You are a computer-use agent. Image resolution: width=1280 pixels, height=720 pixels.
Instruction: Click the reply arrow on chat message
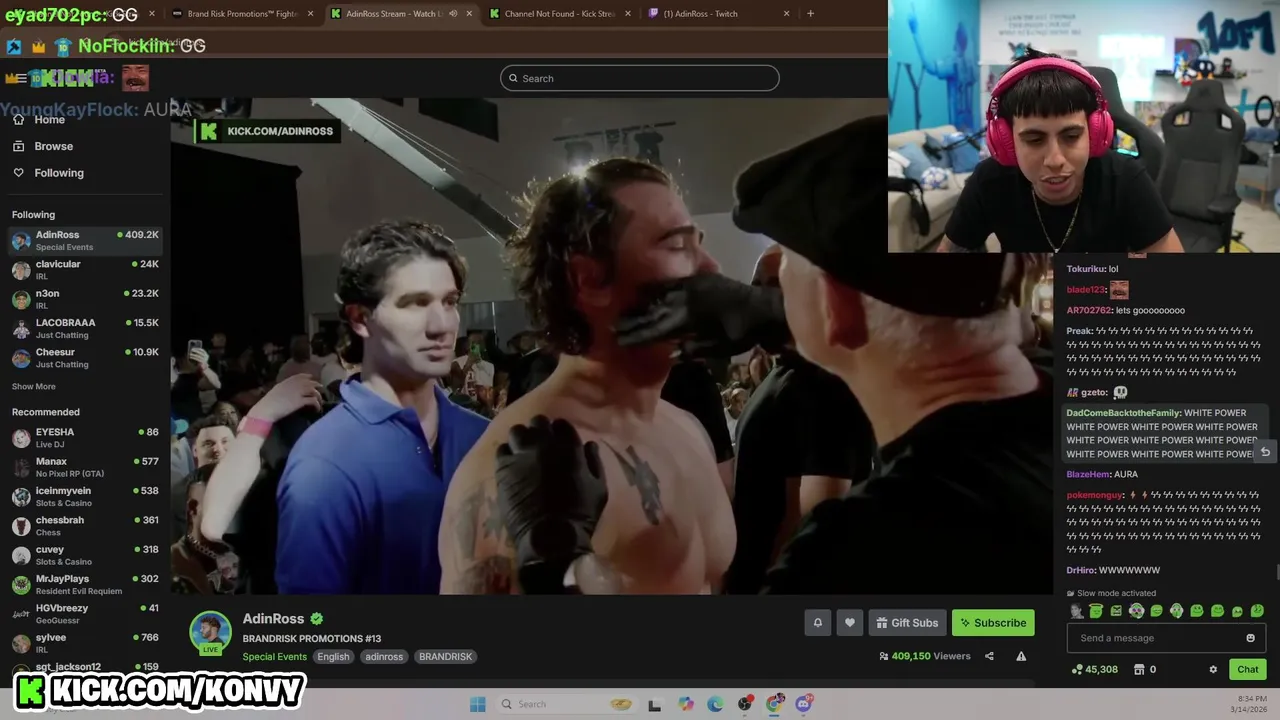click(x=1265, y=452)
